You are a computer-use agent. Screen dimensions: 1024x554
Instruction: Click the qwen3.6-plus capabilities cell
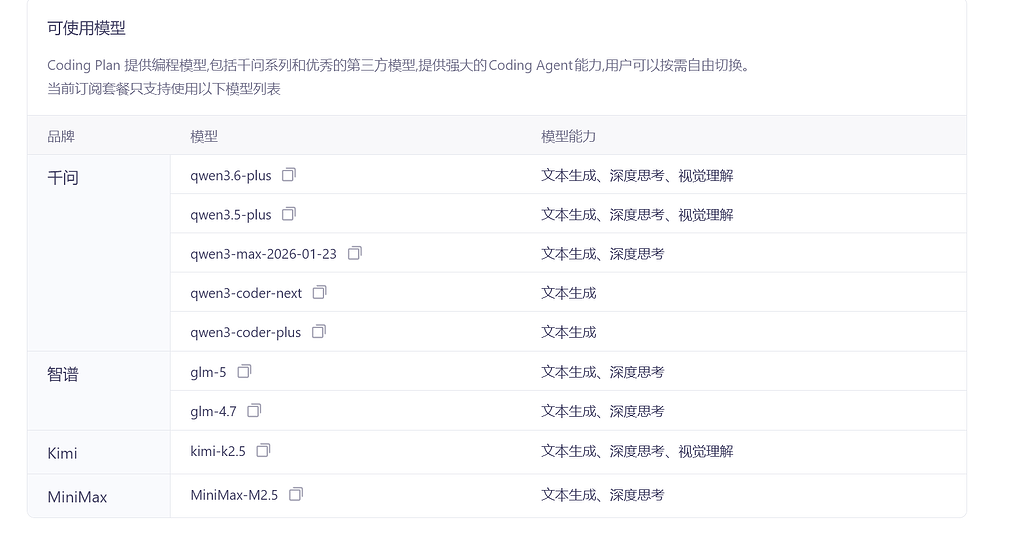[x=637, y=176]
